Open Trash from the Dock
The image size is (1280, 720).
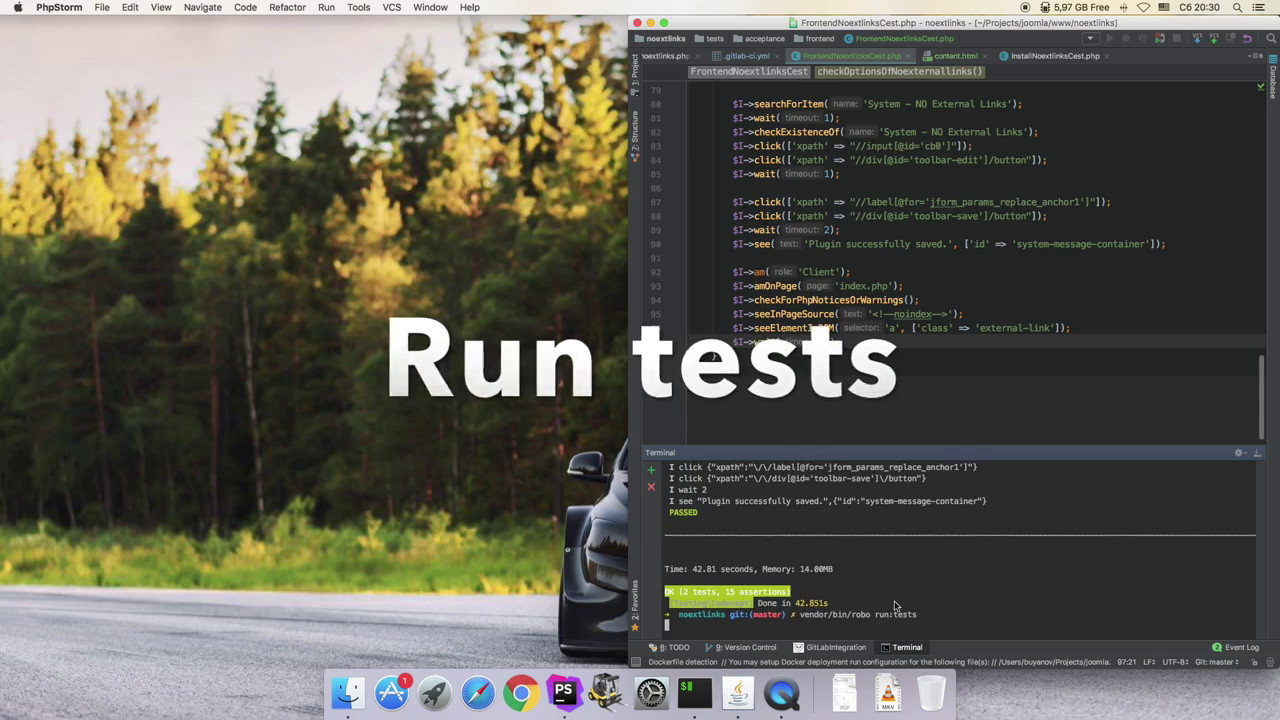(x=931, y=692)
